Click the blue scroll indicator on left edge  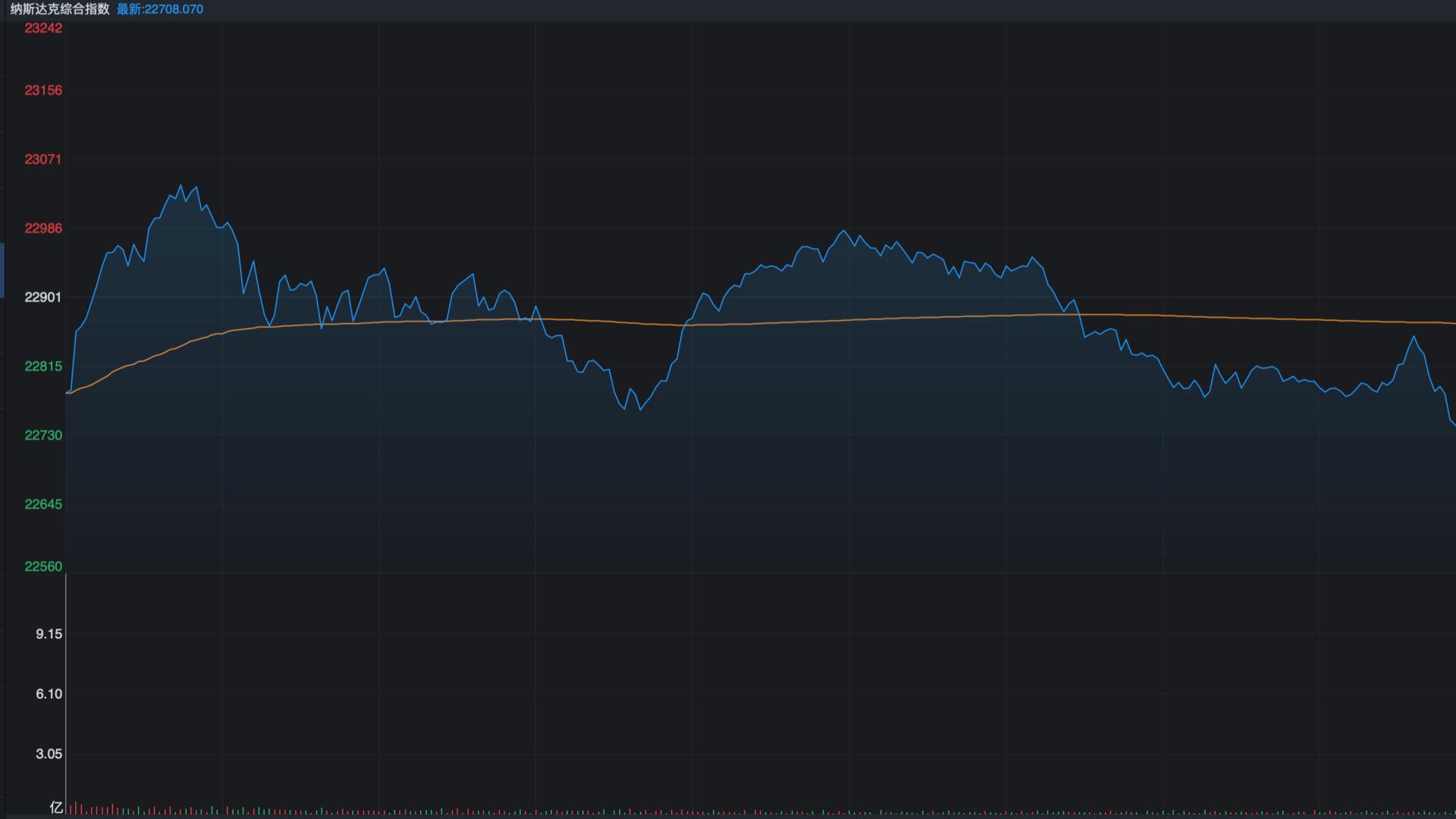pyautogui.click(x=2, y=270)
